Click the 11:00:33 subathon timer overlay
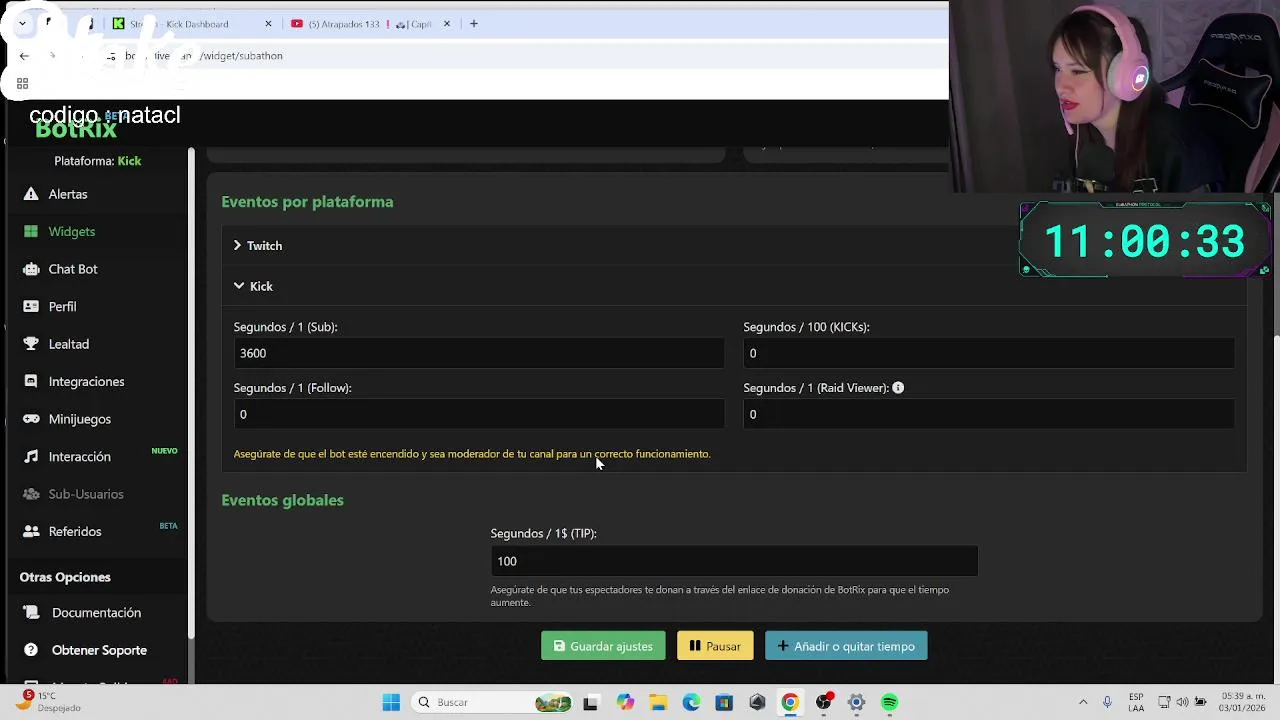The height and width of the screenshot is (720, 1280). [1144, 241]
